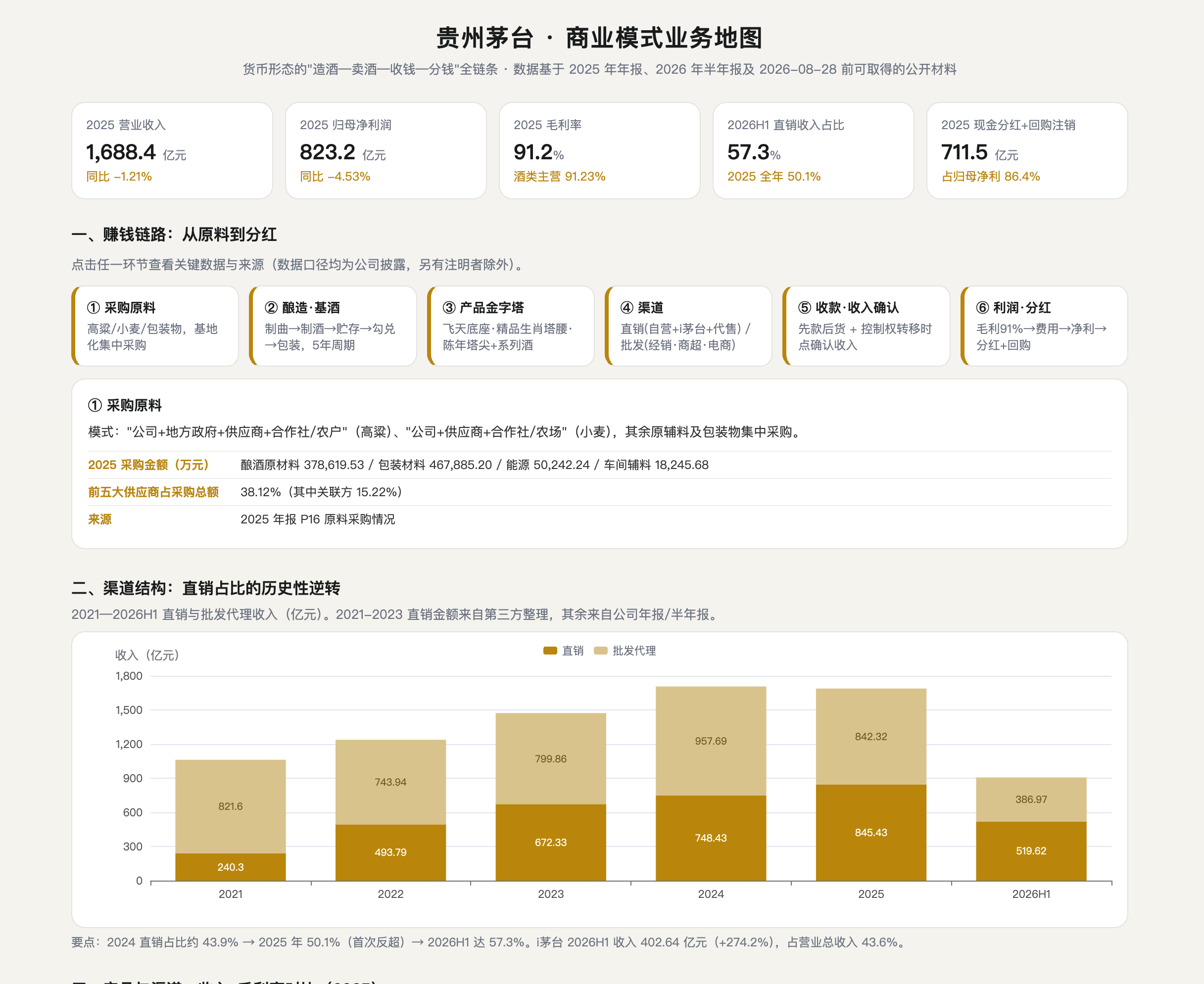Click the 2026H1 直销 bar segment 519.62

1031,851
